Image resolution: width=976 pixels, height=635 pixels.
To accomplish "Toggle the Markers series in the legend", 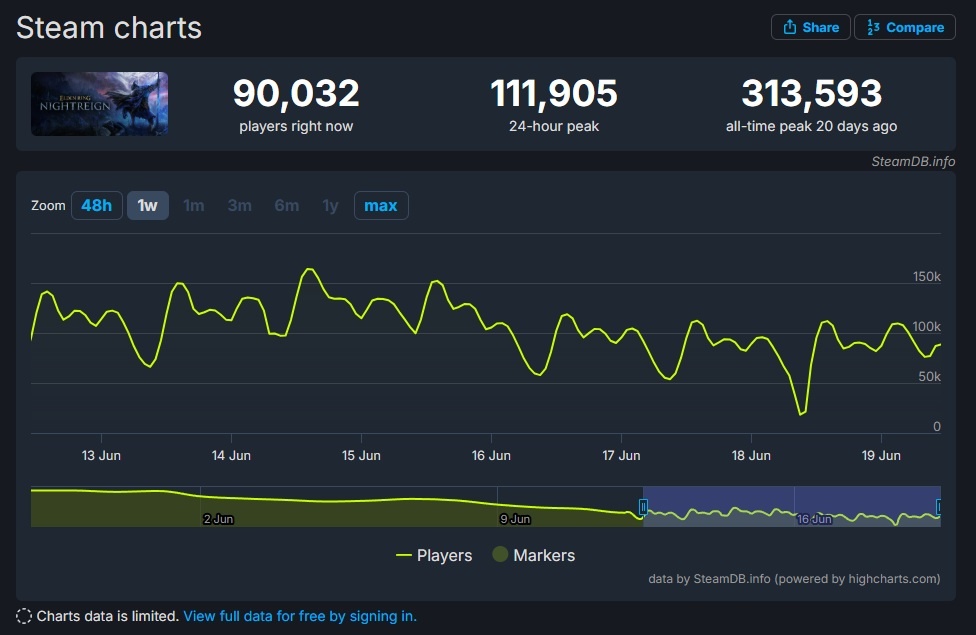I will tap(533, 555).
